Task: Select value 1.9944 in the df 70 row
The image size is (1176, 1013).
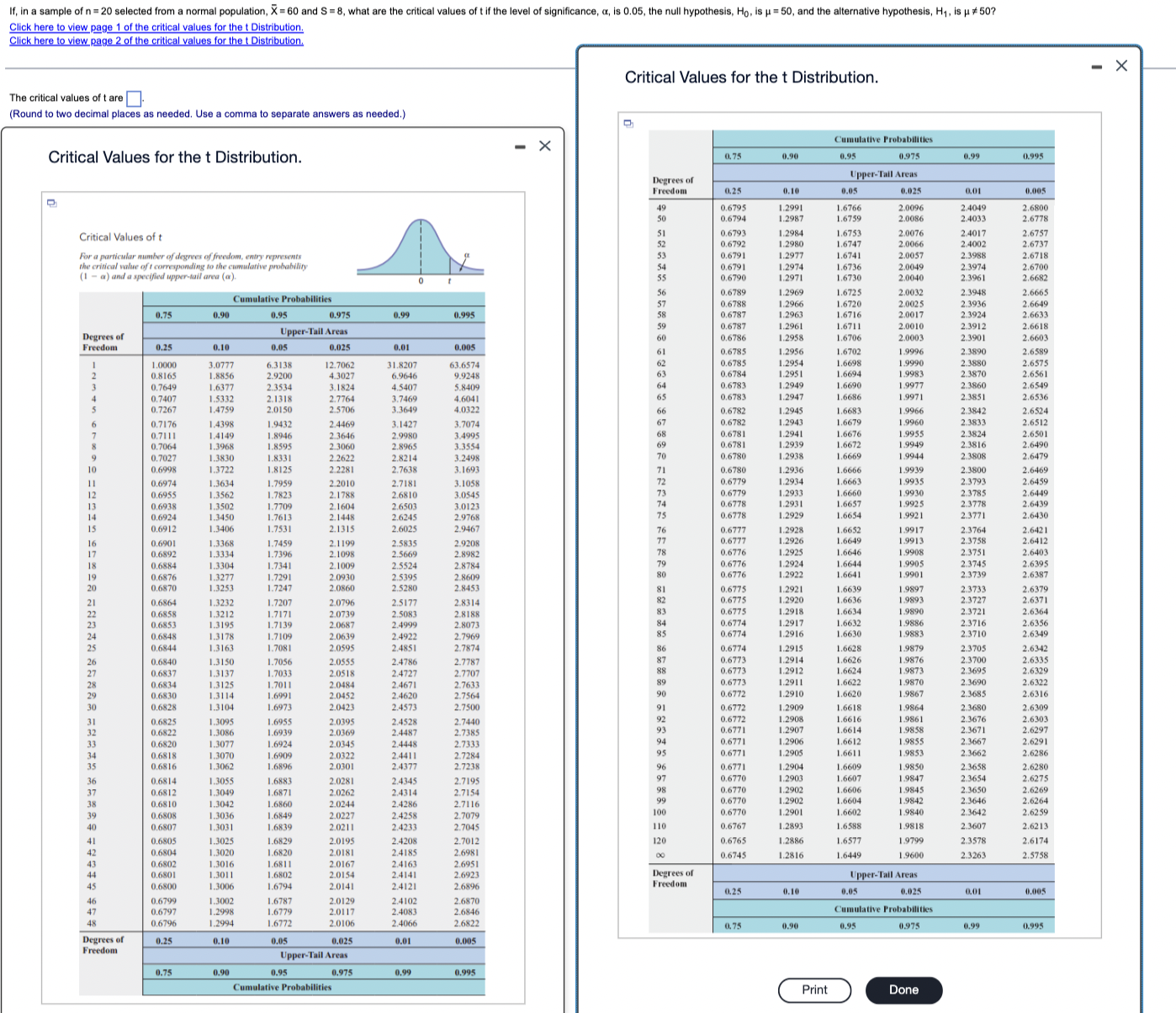Action: point(911,456)
